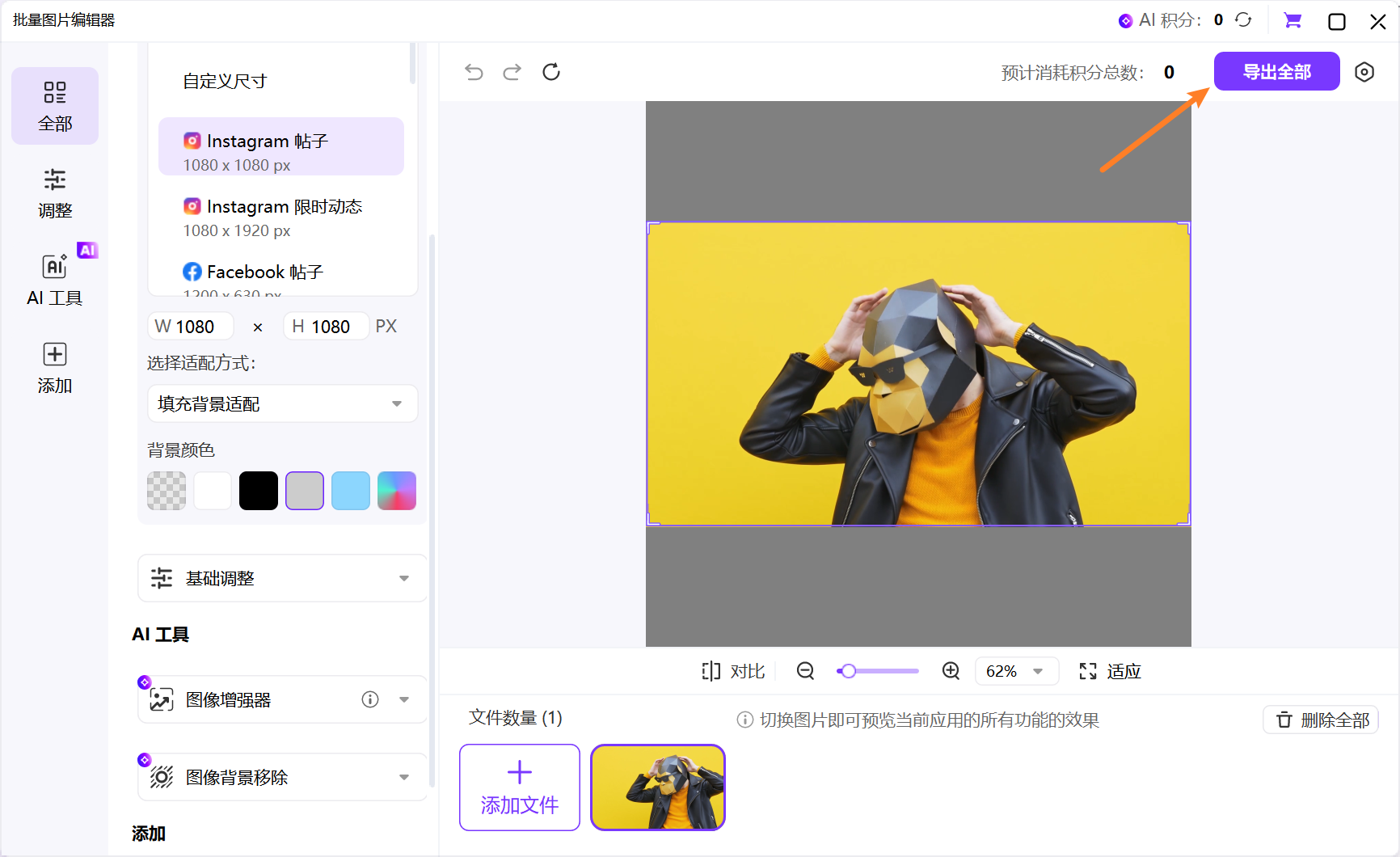Click the height H 1080 field
This screenshot has width=1400, height=857.
(327, 327)
